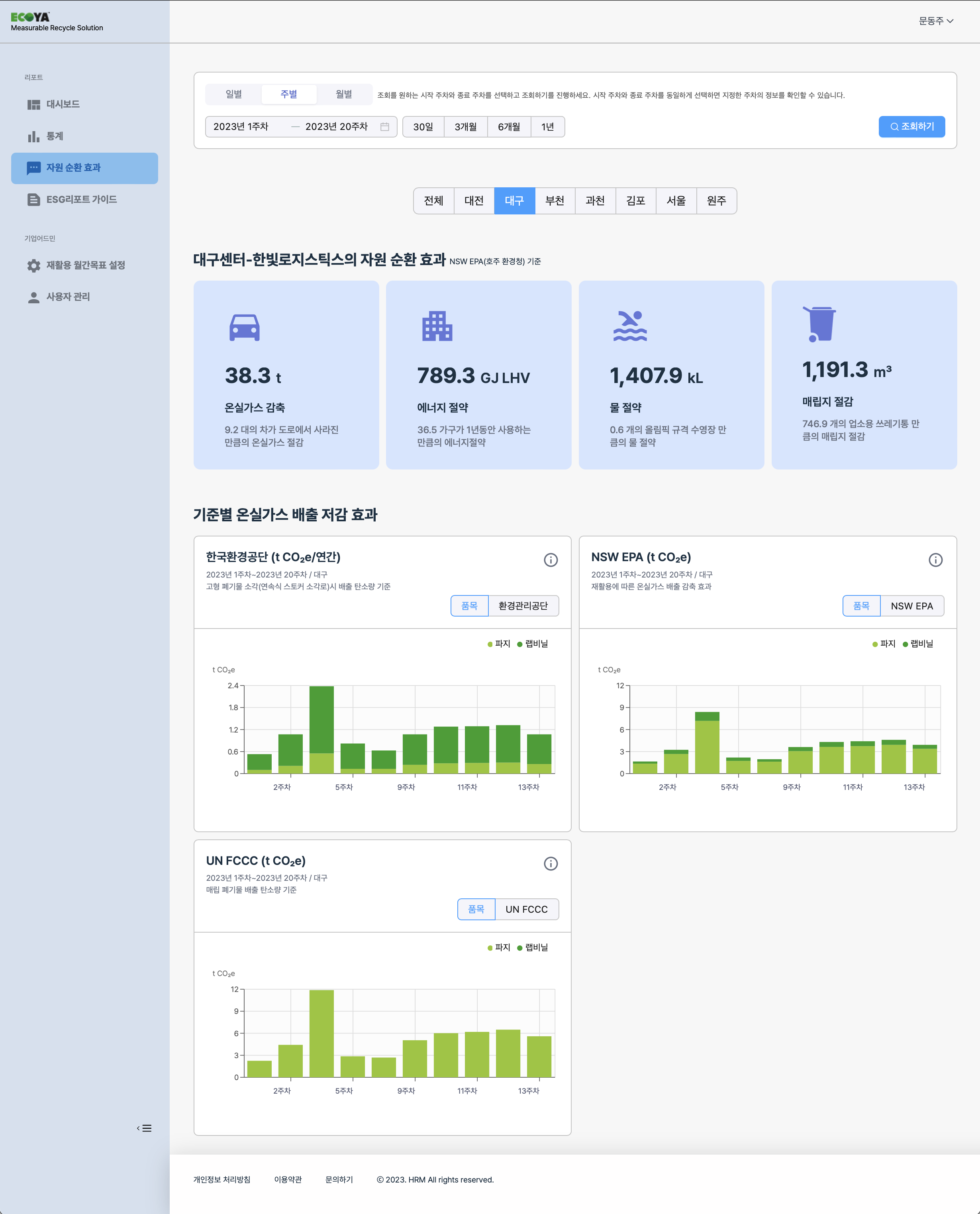Image resolution: width=980 pixels, height=1214 pixels.
Task: Click the gear icon for monthly recycling goal
Action: [x=34, y=265]
